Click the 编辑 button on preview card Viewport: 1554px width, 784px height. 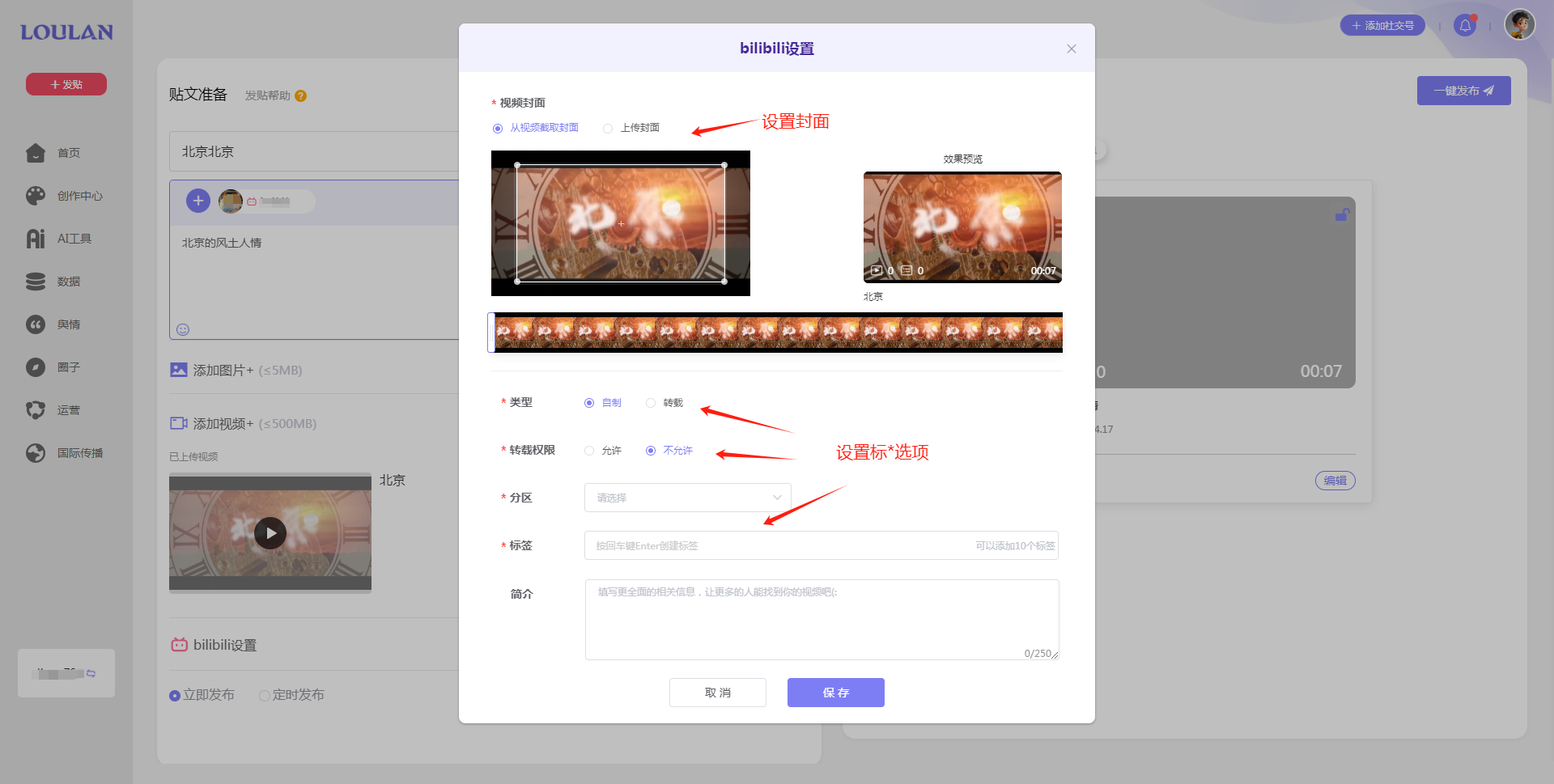coord(1335,481)
